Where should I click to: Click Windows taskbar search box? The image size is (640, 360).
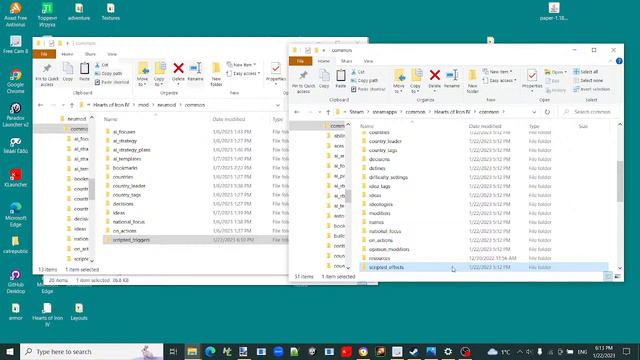(92, 351)
